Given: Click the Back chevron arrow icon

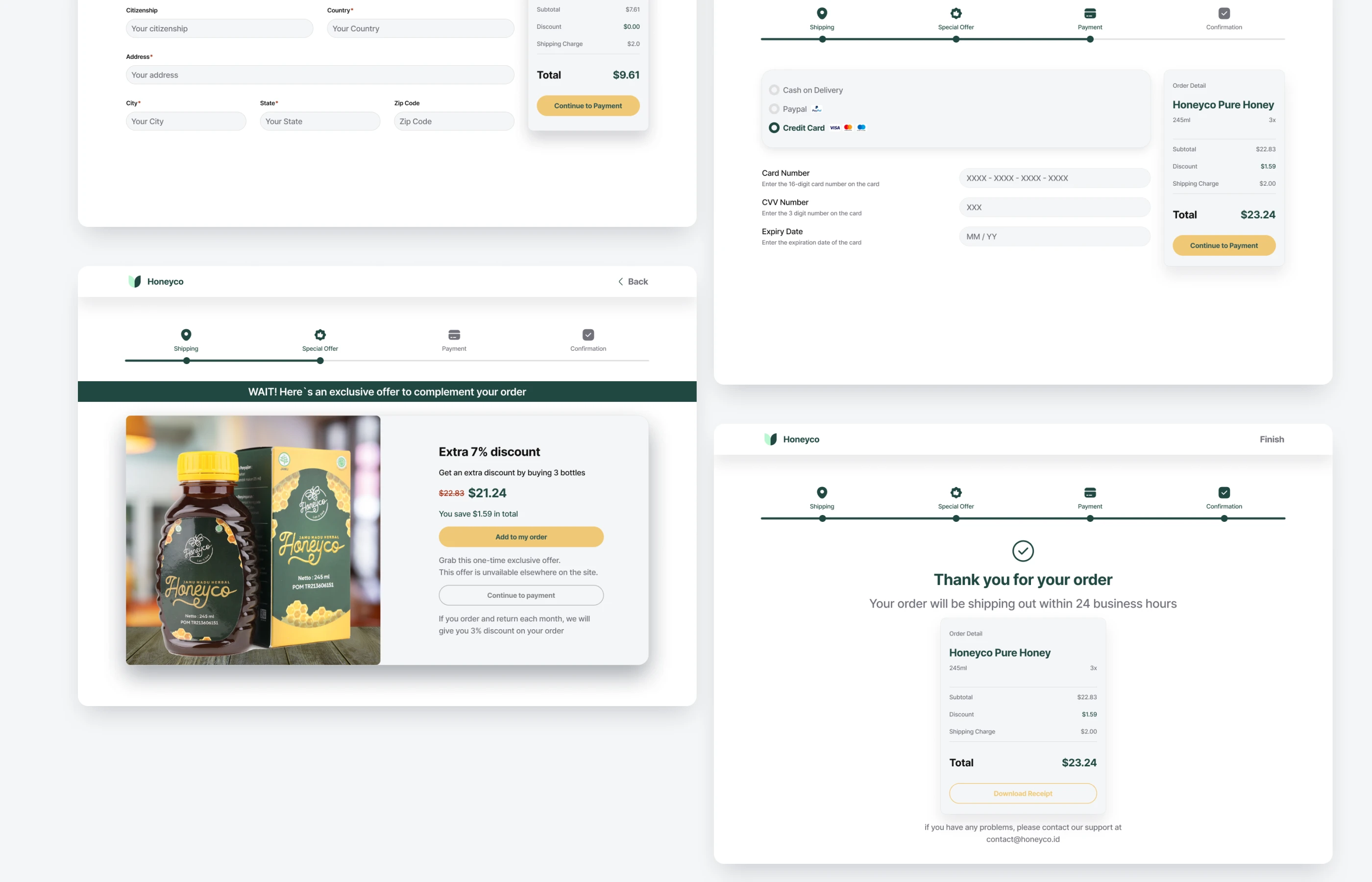Looking at the screenshot, I should pos(620,281).
